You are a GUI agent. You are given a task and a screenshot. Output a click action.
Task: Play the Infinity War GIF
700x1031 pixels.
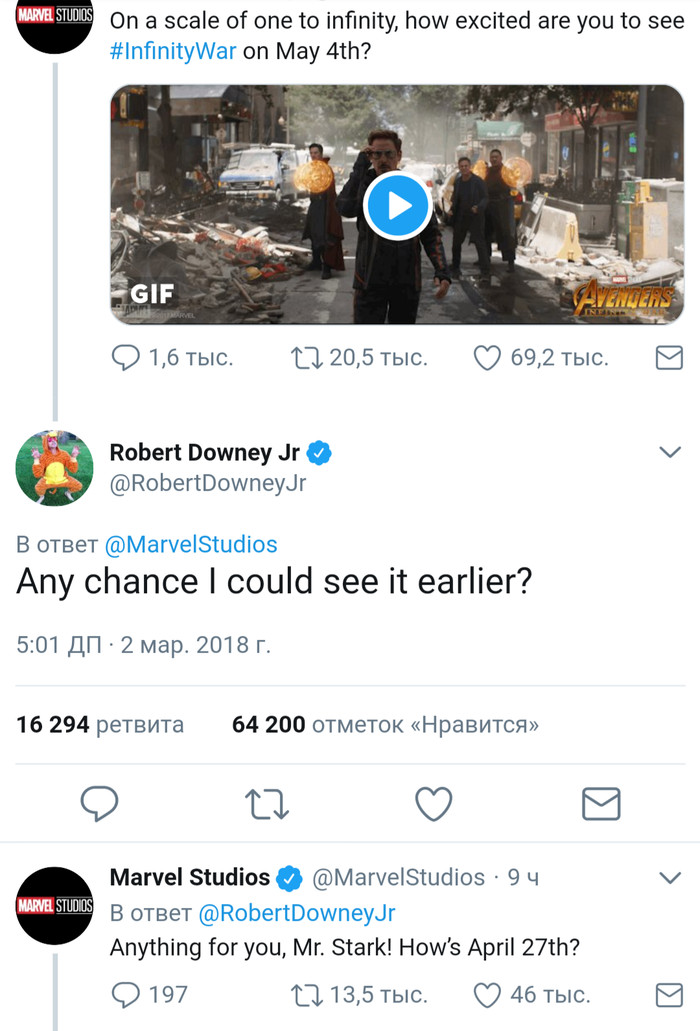coord(397,205)
